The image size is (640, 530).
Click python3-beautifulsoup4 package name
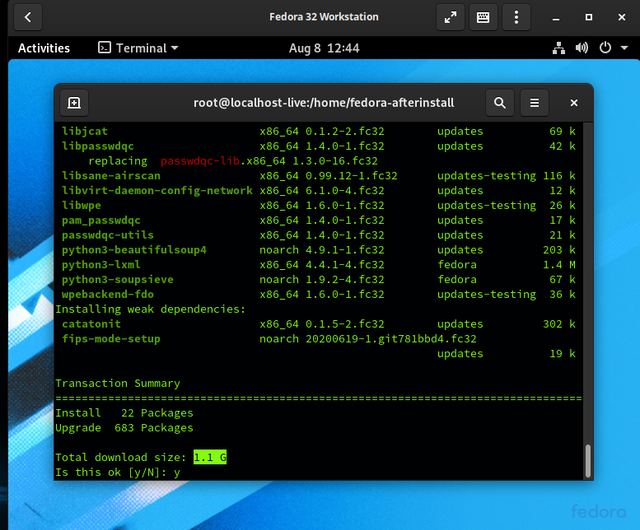[134, 250]
